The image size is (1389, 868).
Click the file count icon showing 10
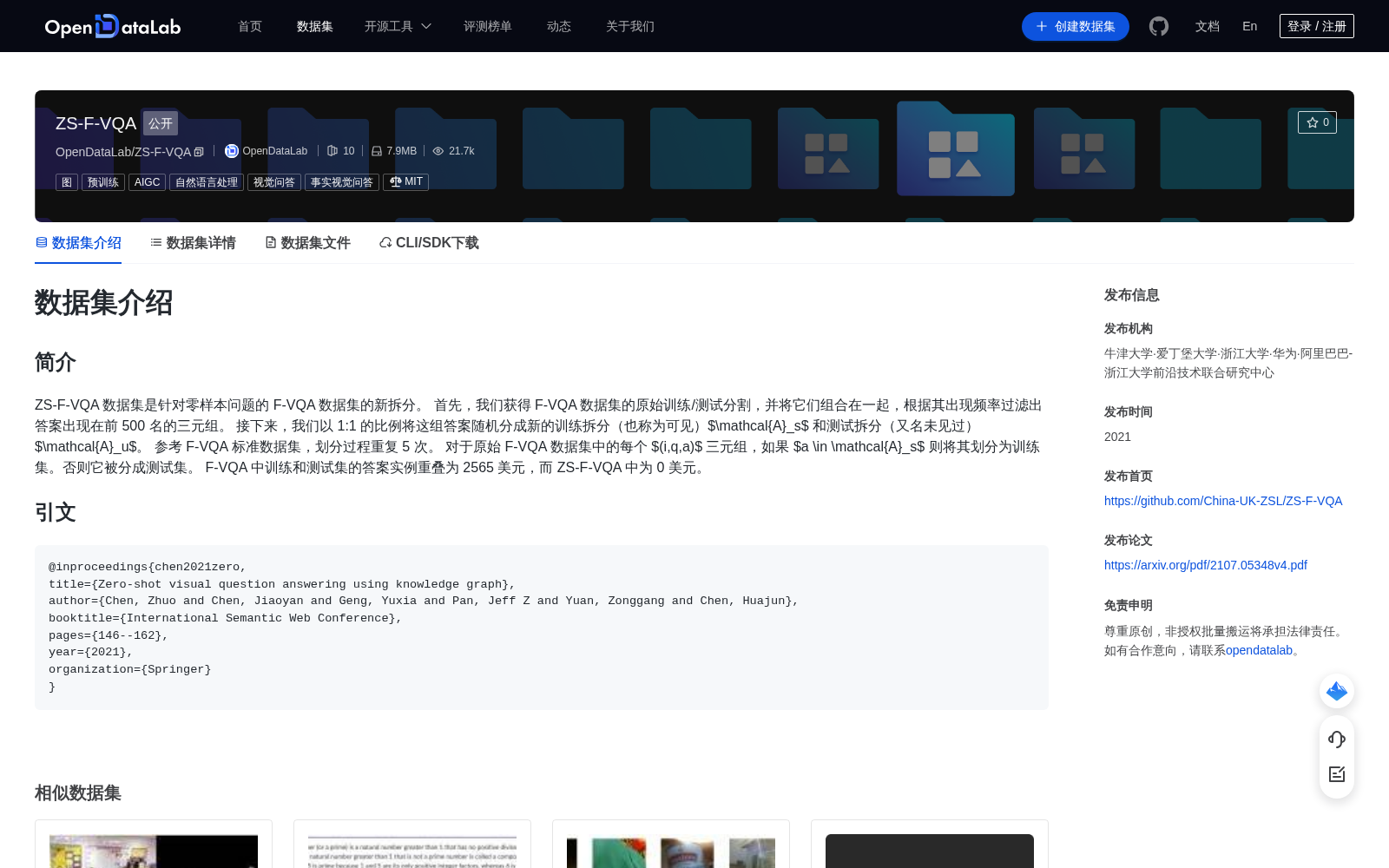(332, 151)
